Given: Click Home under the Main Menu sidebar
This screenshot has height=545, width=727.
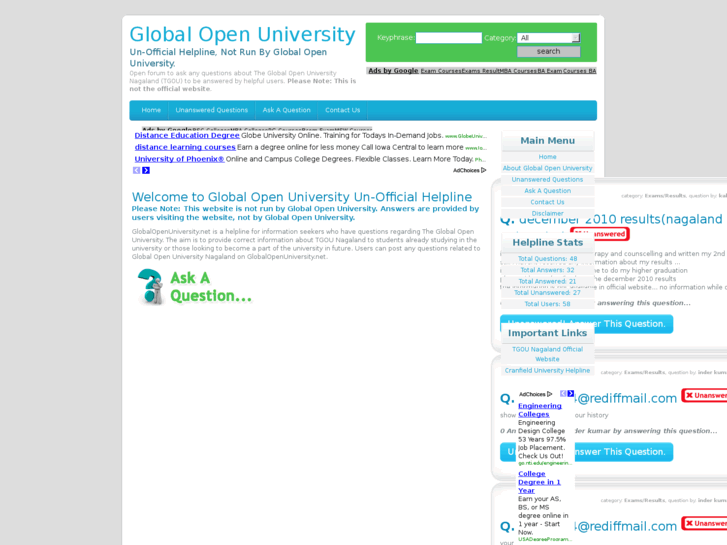Looking at the screenshot, I should pos(548,157).
